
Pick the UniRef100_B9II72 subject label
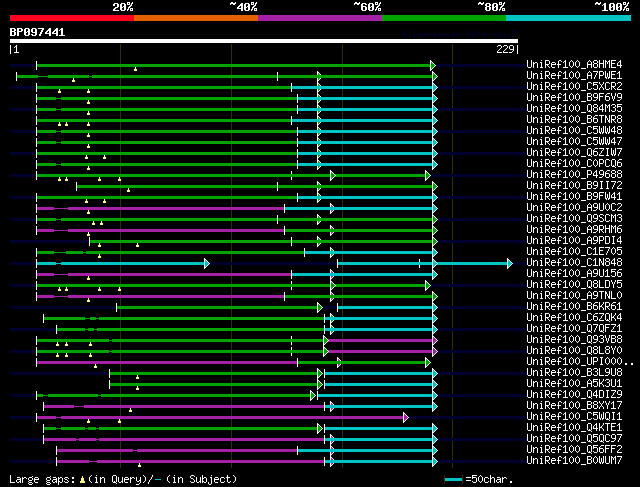coord(574,186)
